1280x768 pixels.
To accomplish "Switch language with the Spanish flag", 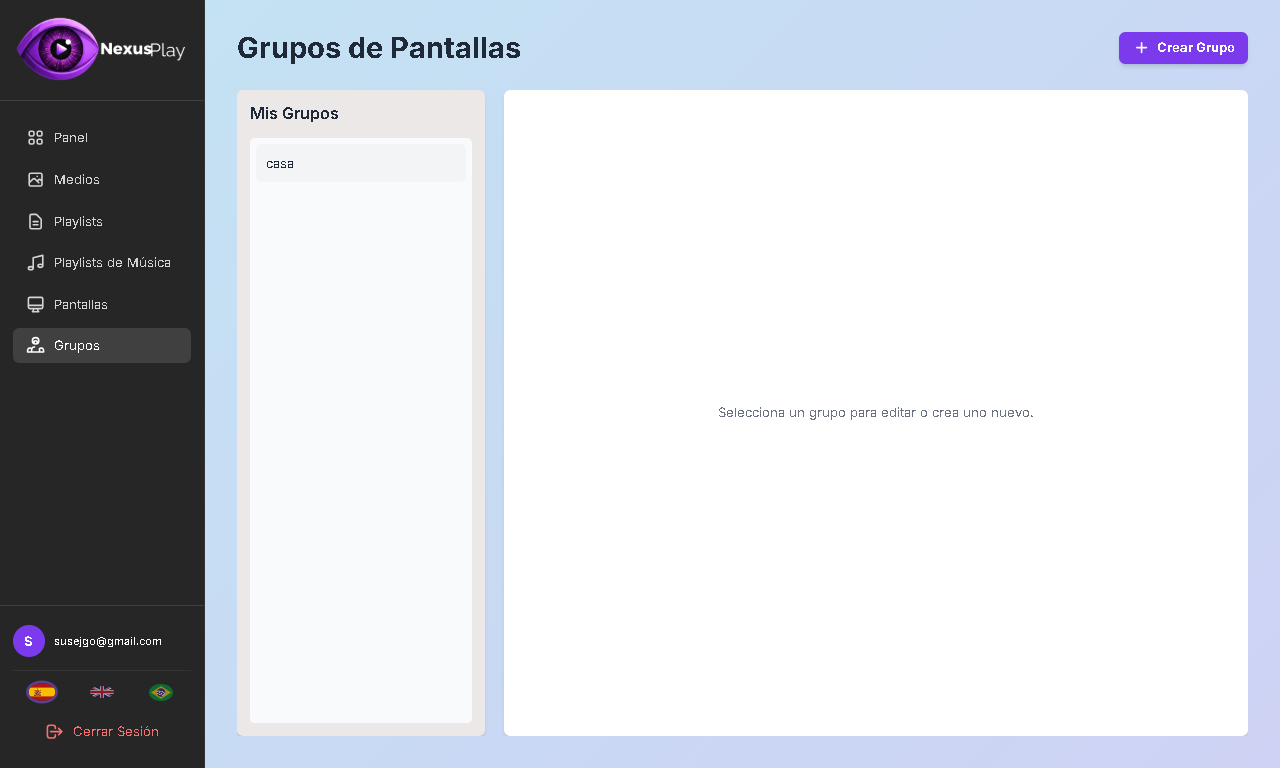I will point(42,692).
